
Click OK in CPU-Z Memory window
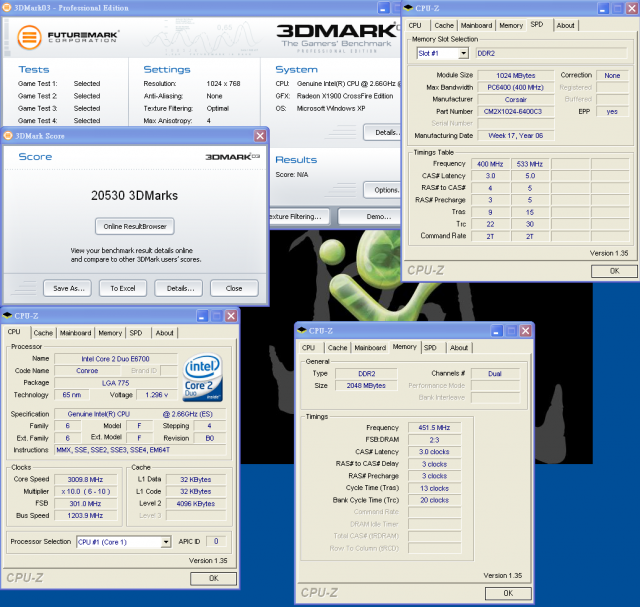pyautogui.click(x=508, y=593)
